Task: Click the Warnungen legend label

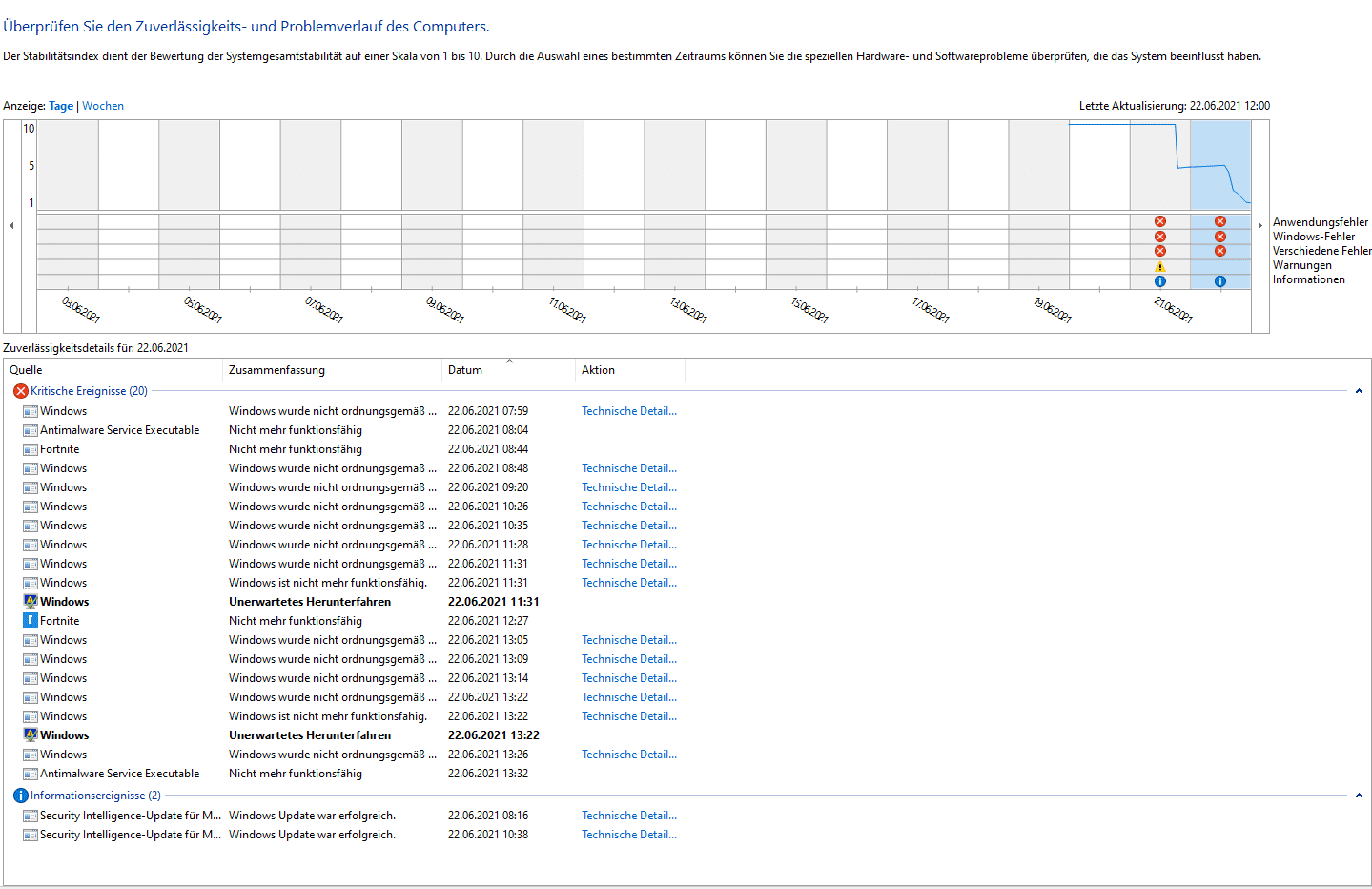Action: (x=1302, y=265)
